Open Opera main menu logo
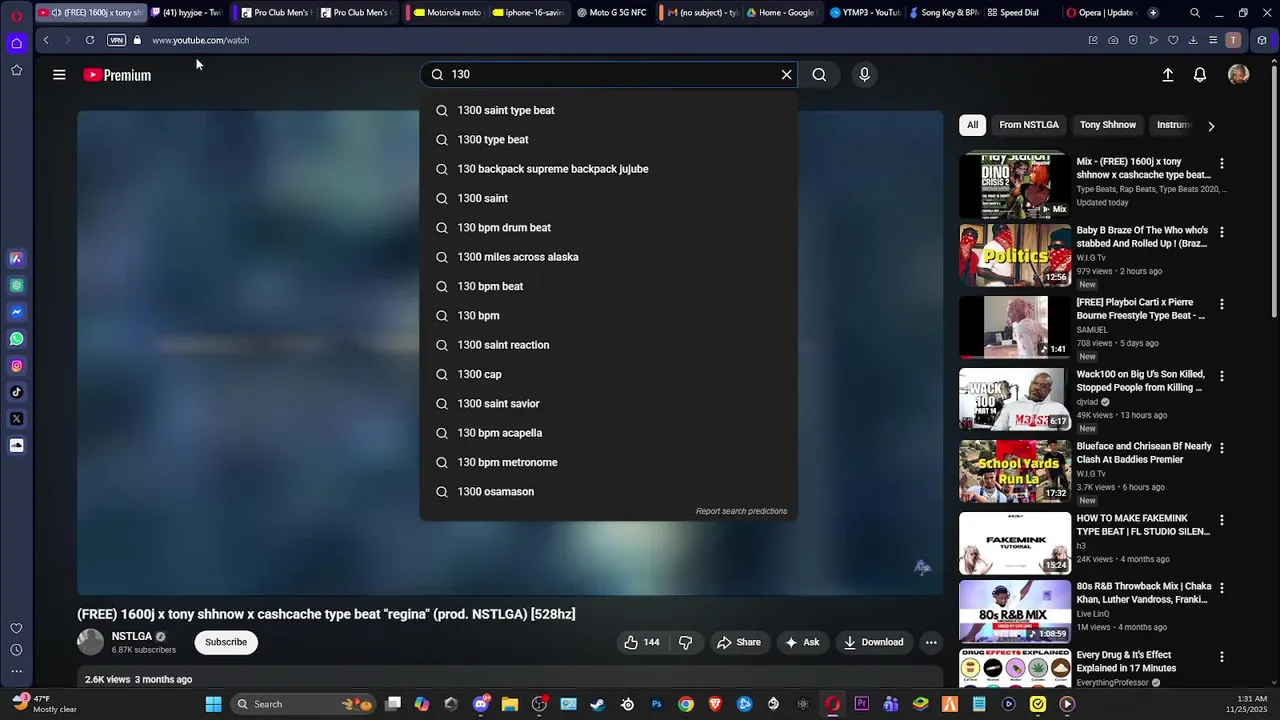 click(x=16, y=14)
